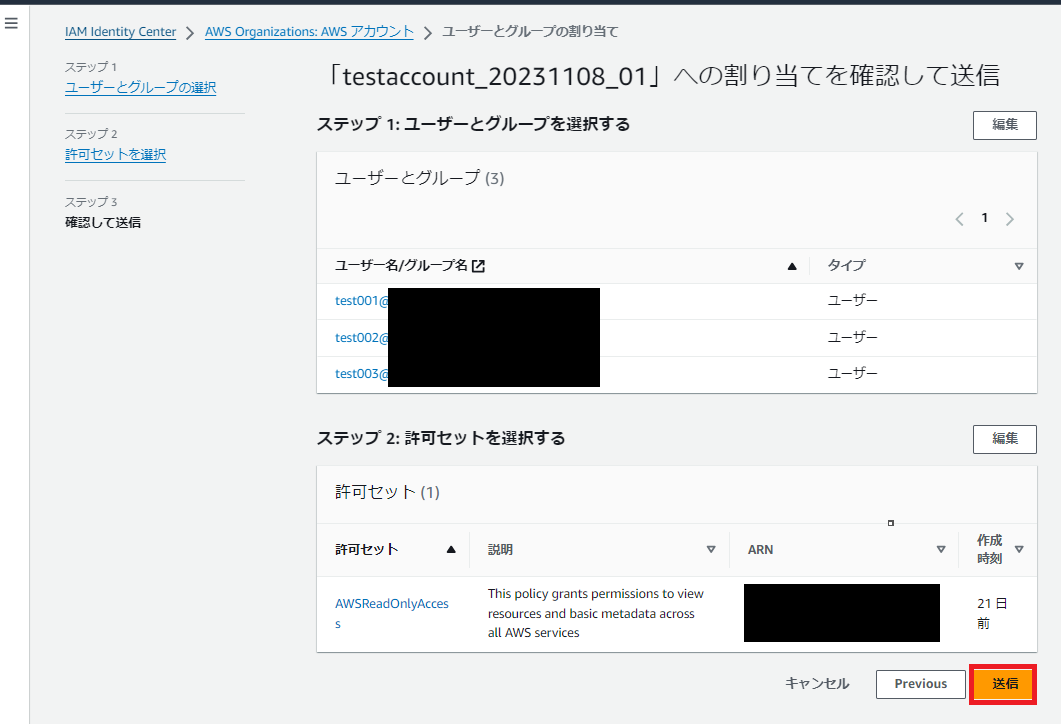This screenshot has height=724, width=1061.
Task: Sort by 説明 column arrow
Action: pyautogui.click(x=711, y=549)
